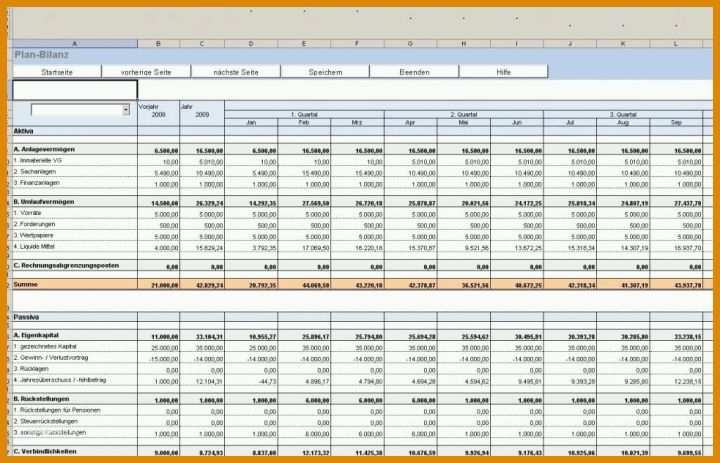Select the 2. Sachanlagen row label
The width and height of the screenshot is (720, 463).
[34, 171]
